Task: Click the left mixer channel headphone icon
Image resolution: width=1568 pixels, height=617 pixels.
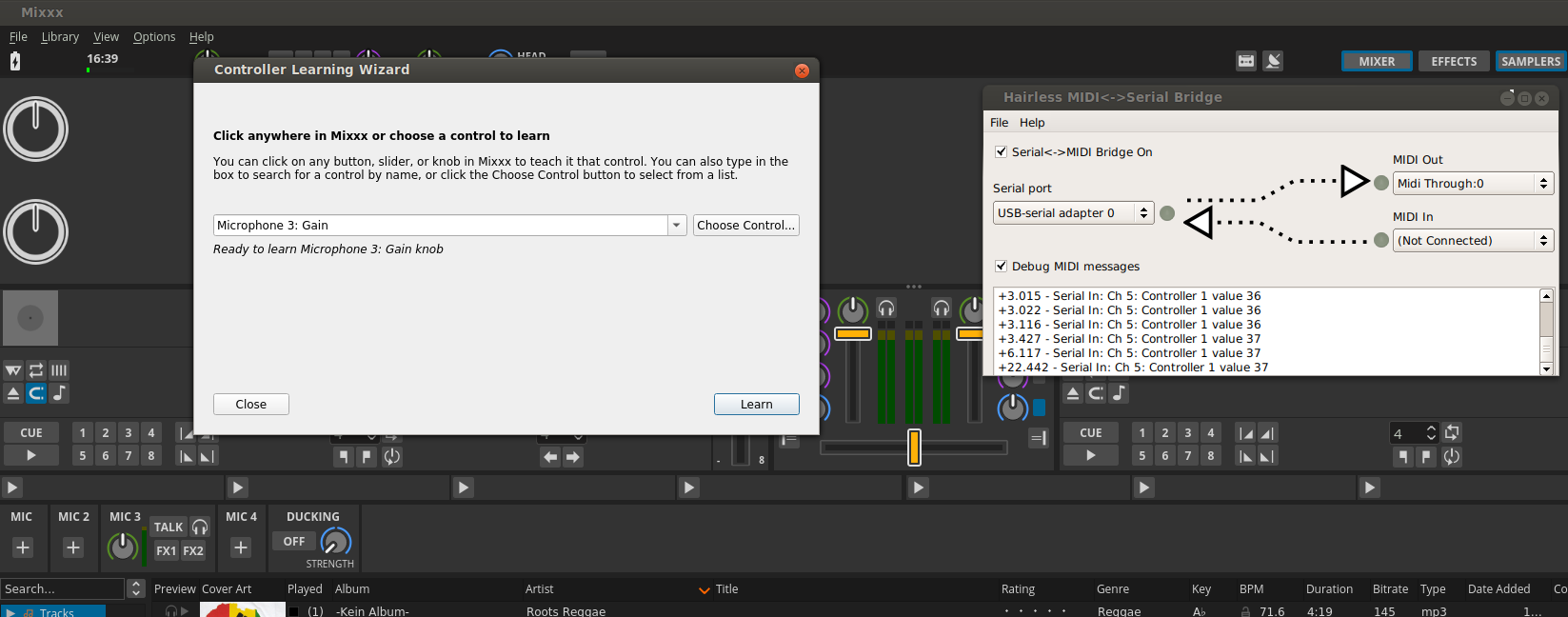Action: click(886, 308)
